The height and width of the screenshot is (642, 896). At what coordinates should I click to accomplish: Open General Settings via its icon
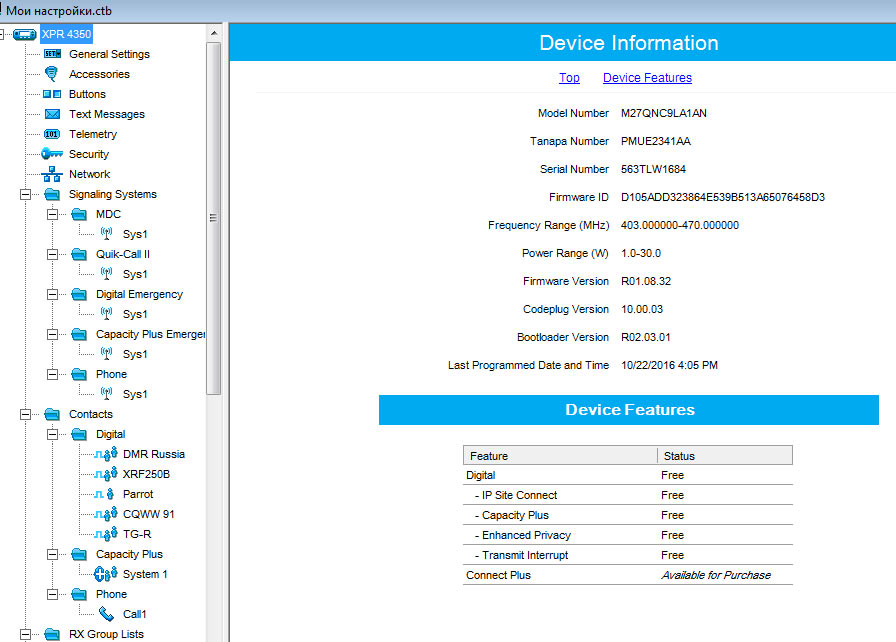point(52,54)
